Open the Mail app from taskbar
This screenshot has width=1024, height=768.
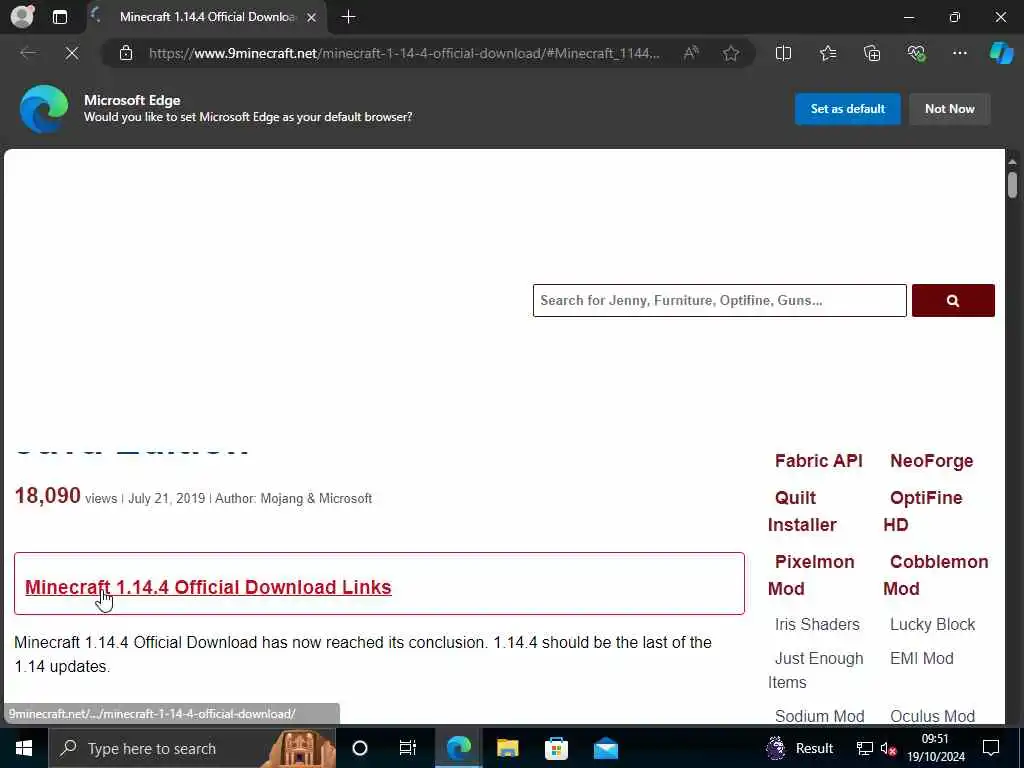tap(605, 748)
